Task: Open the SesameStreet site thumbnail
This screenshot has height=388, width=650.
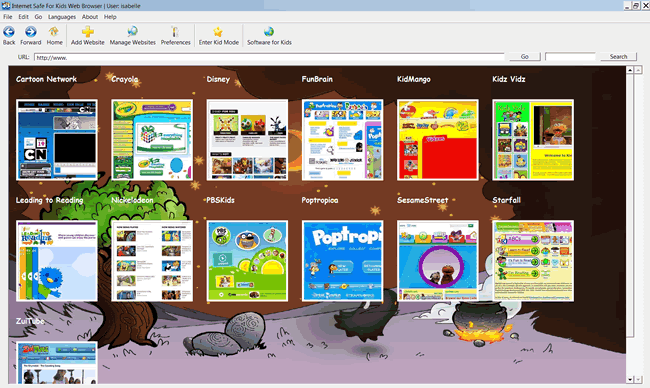Action: pos(438,261)
